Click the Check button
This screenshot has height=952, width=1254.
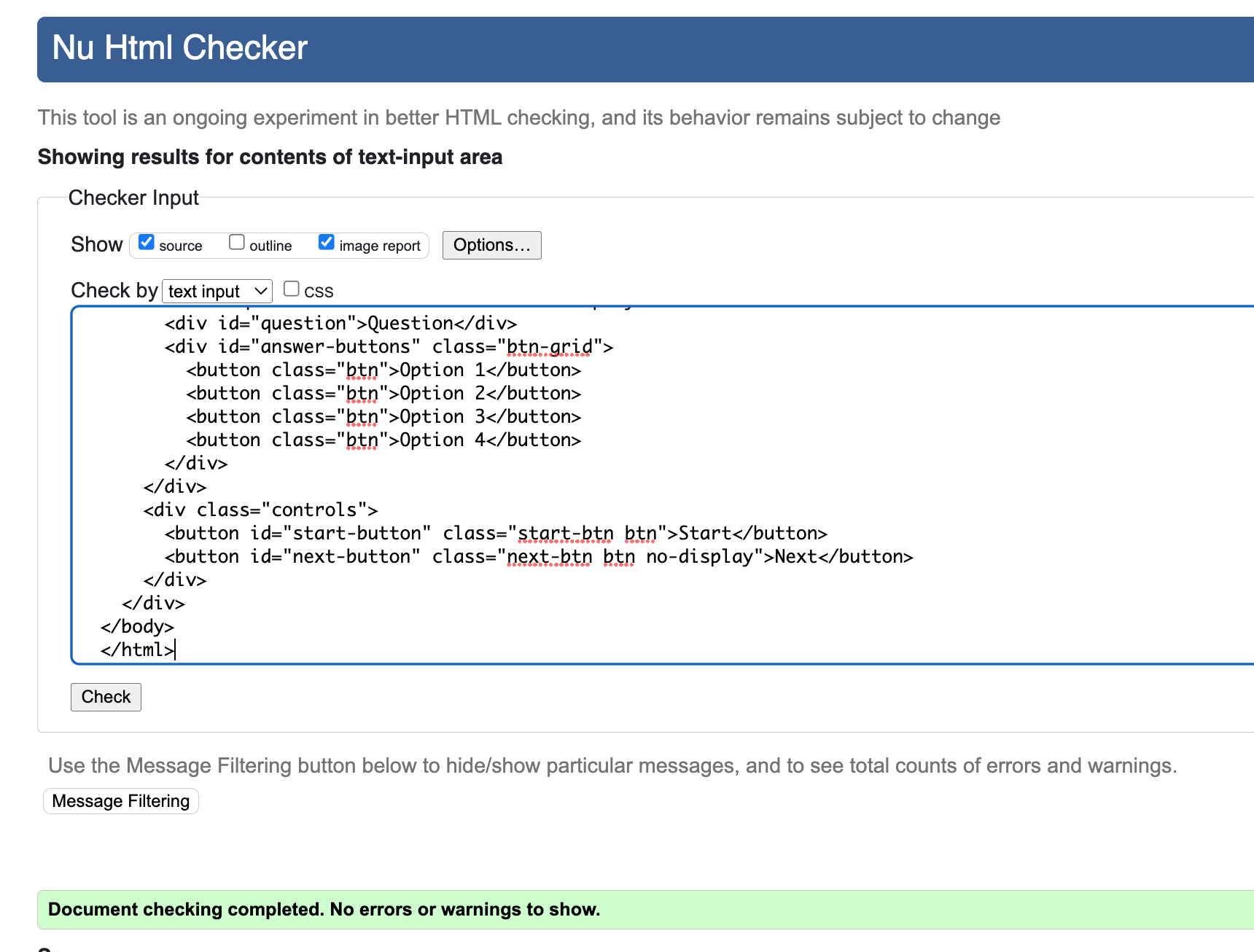point(106,697)
